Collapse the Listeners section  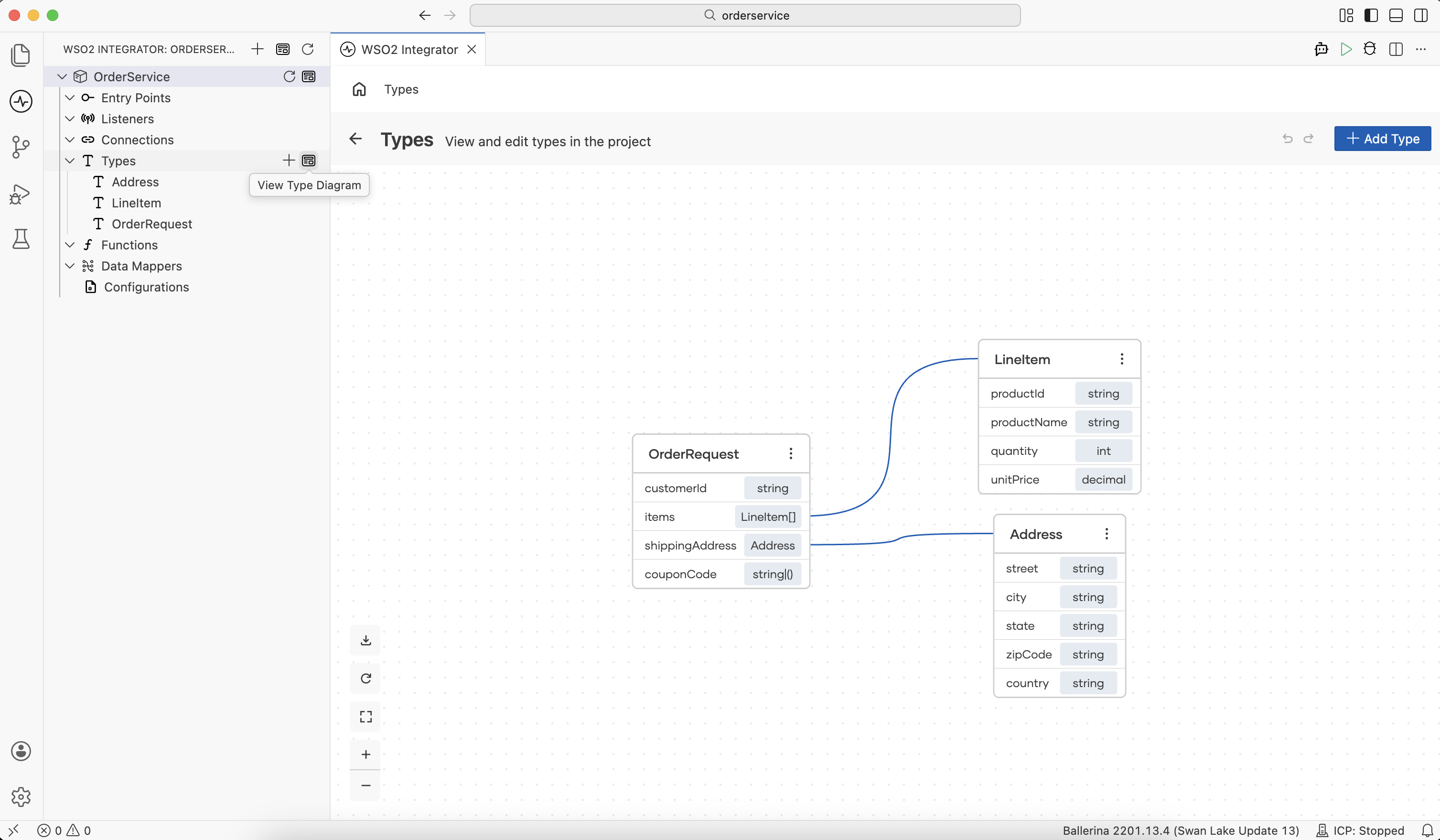[x=70, y=119]
